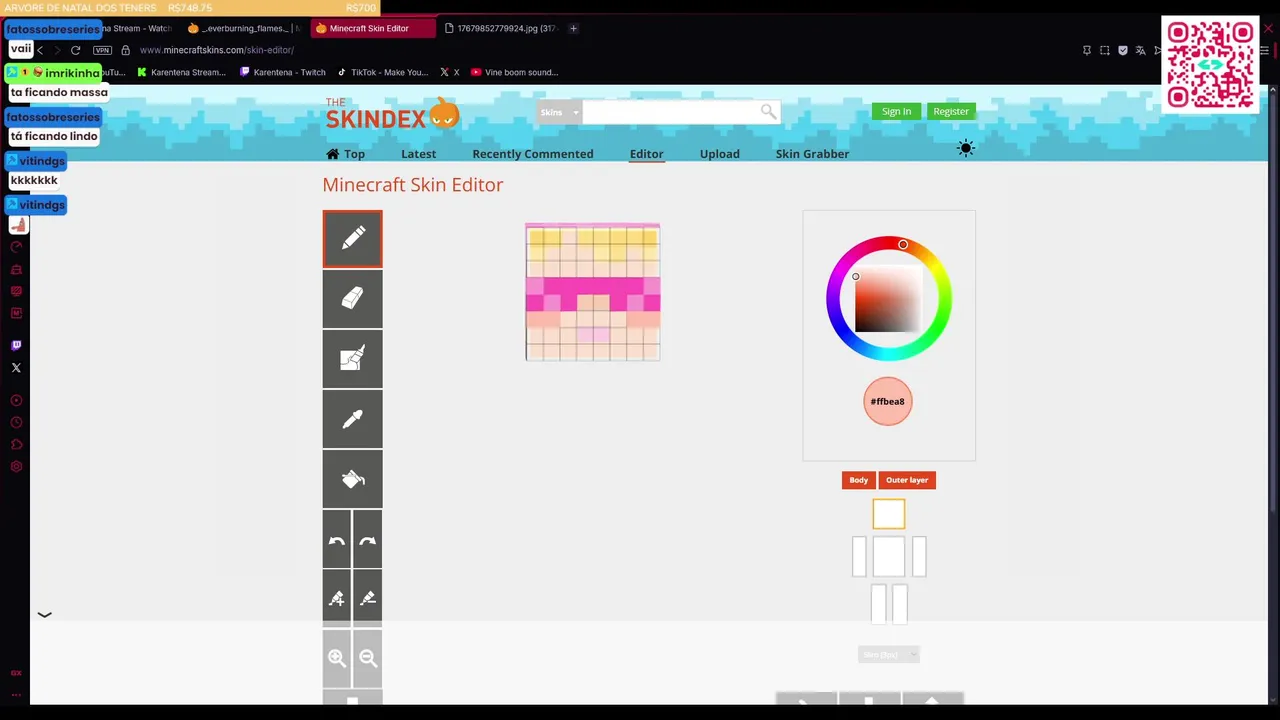Toggle dark mode with sun icon

pyautogui.click(x=965, y=148)
